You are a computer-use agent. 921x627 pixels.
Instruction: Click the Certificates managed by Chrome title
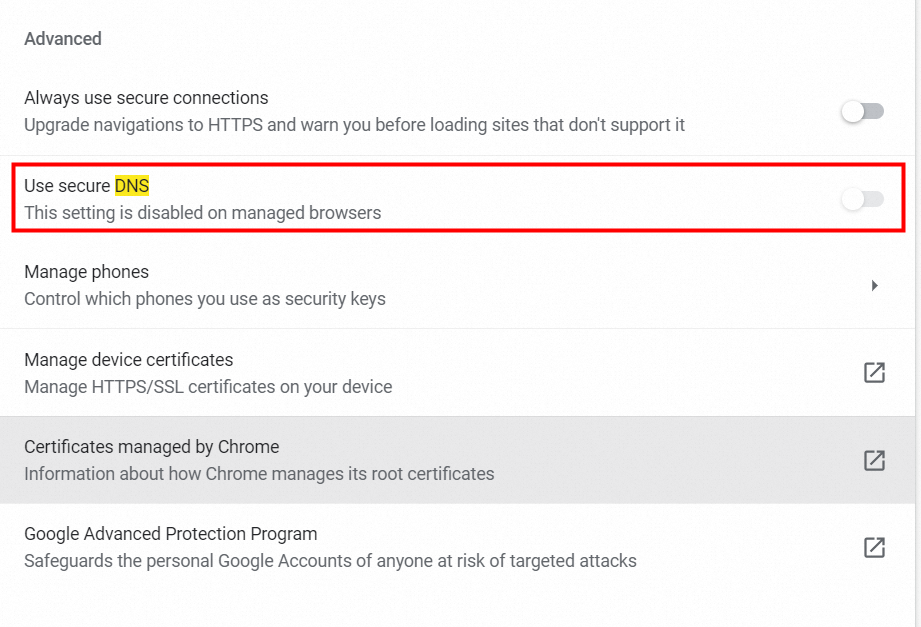[151, 446]
